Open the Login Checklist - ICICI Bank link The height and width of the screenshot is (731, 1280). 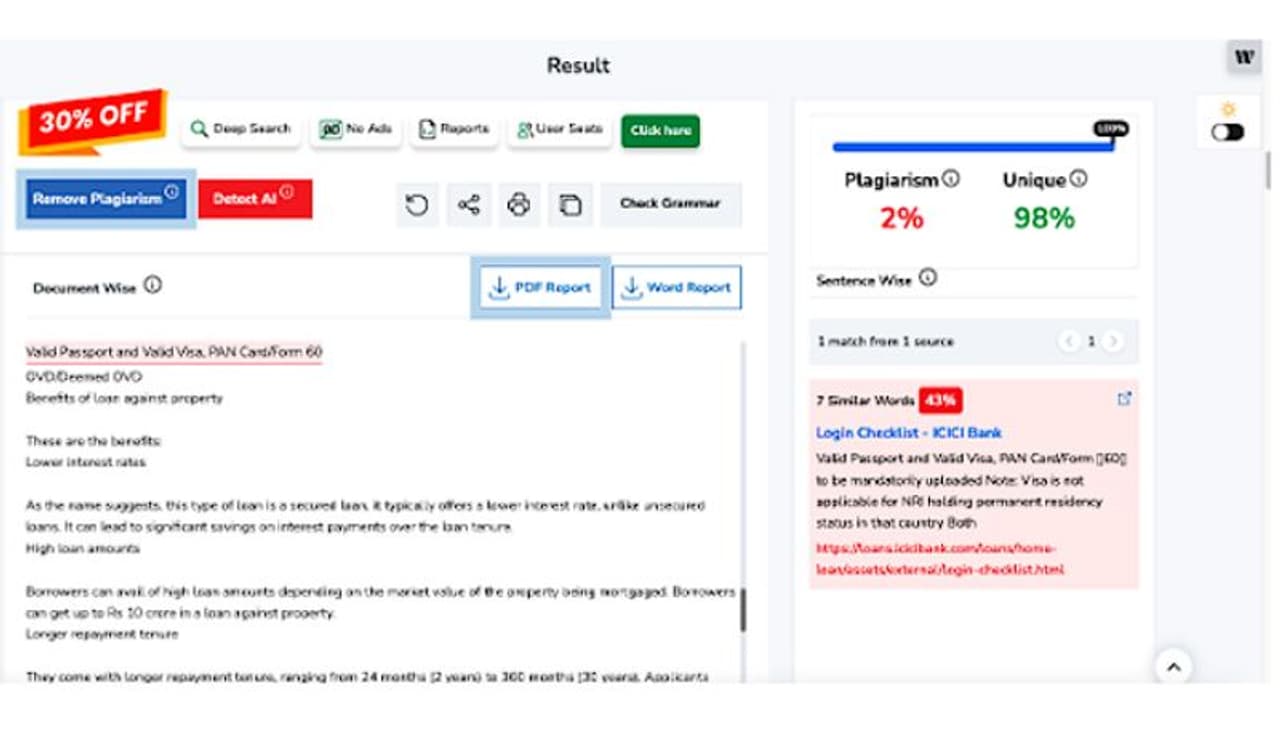click(908, 433)
